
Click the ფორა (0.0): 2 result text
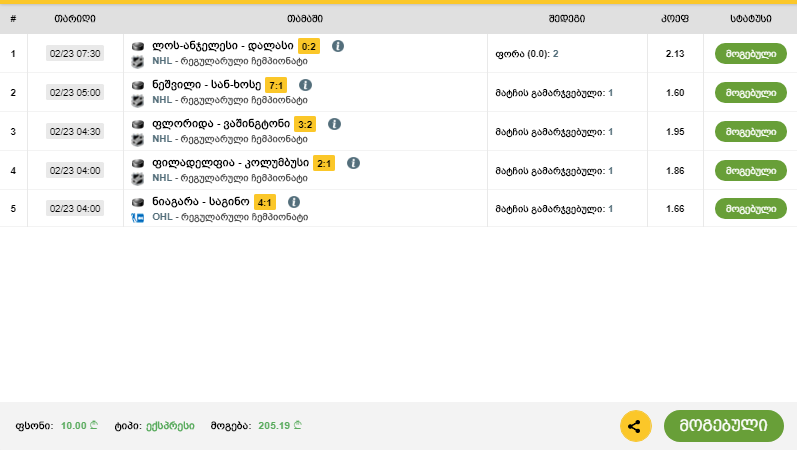(x=527, y=54)
